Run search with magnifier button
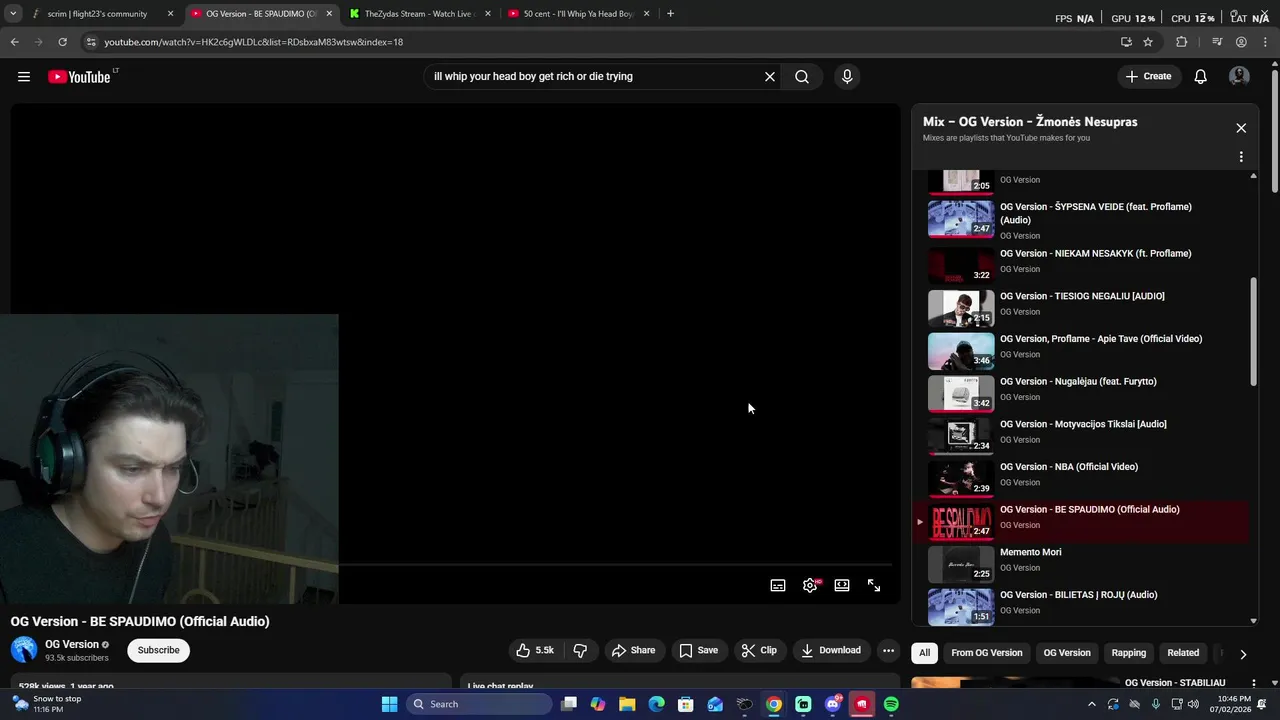 pyautogui.click(x=802, y=77)
